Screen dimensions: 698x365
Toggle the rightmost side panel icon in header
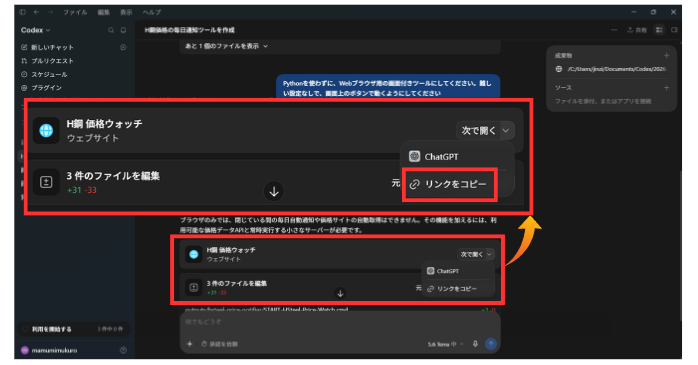pyautogui.click(x=674, y=30)
